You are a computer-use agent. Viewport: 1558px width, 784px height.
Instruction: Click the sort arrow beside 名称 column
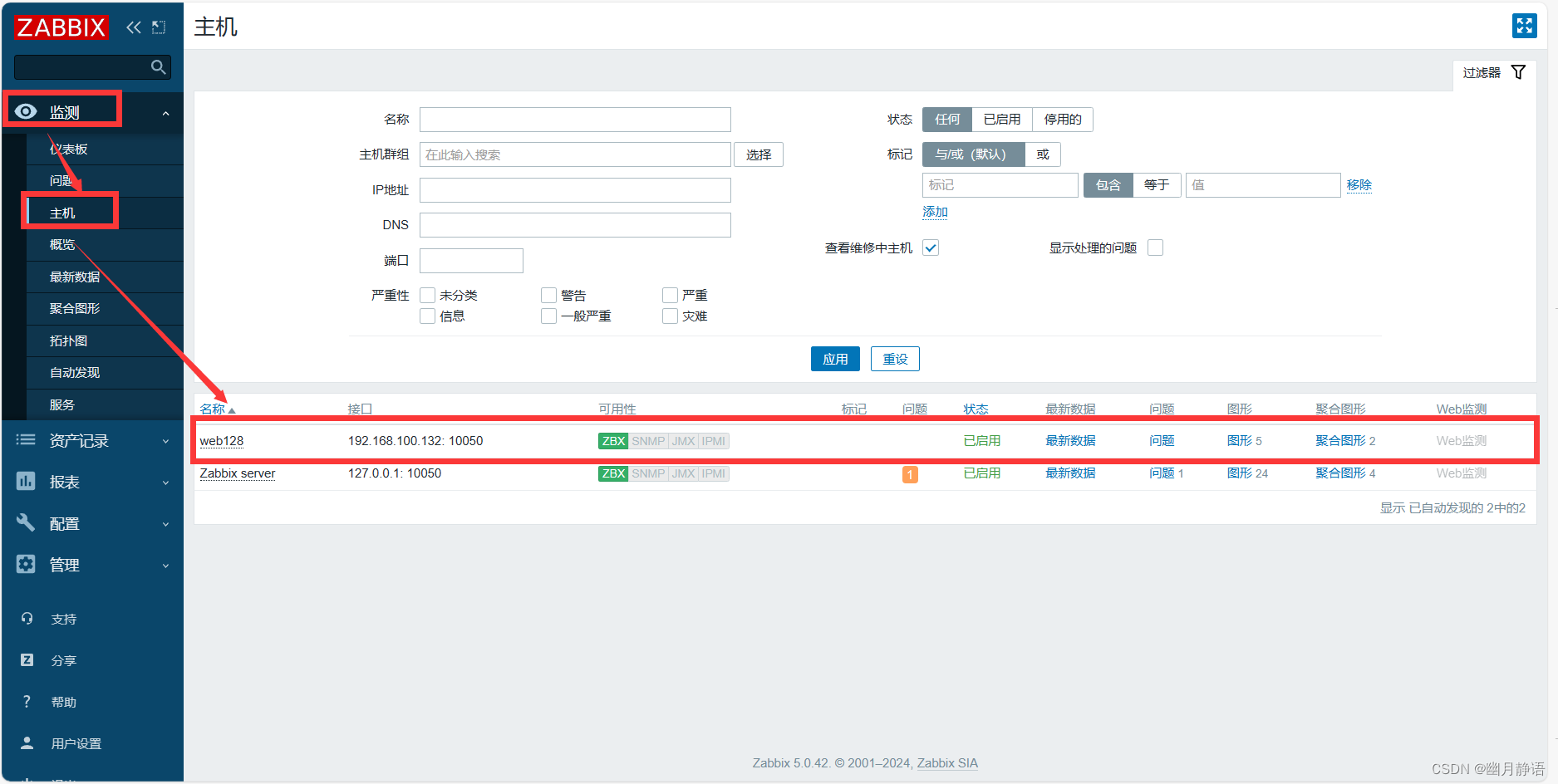(x=232, y=410)
